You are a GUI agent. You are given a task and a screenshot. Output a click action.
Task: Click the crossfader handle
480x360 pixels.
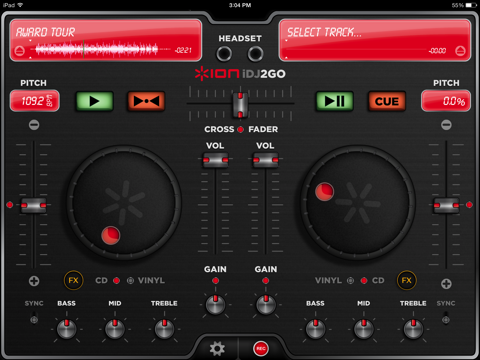(240, 105)
